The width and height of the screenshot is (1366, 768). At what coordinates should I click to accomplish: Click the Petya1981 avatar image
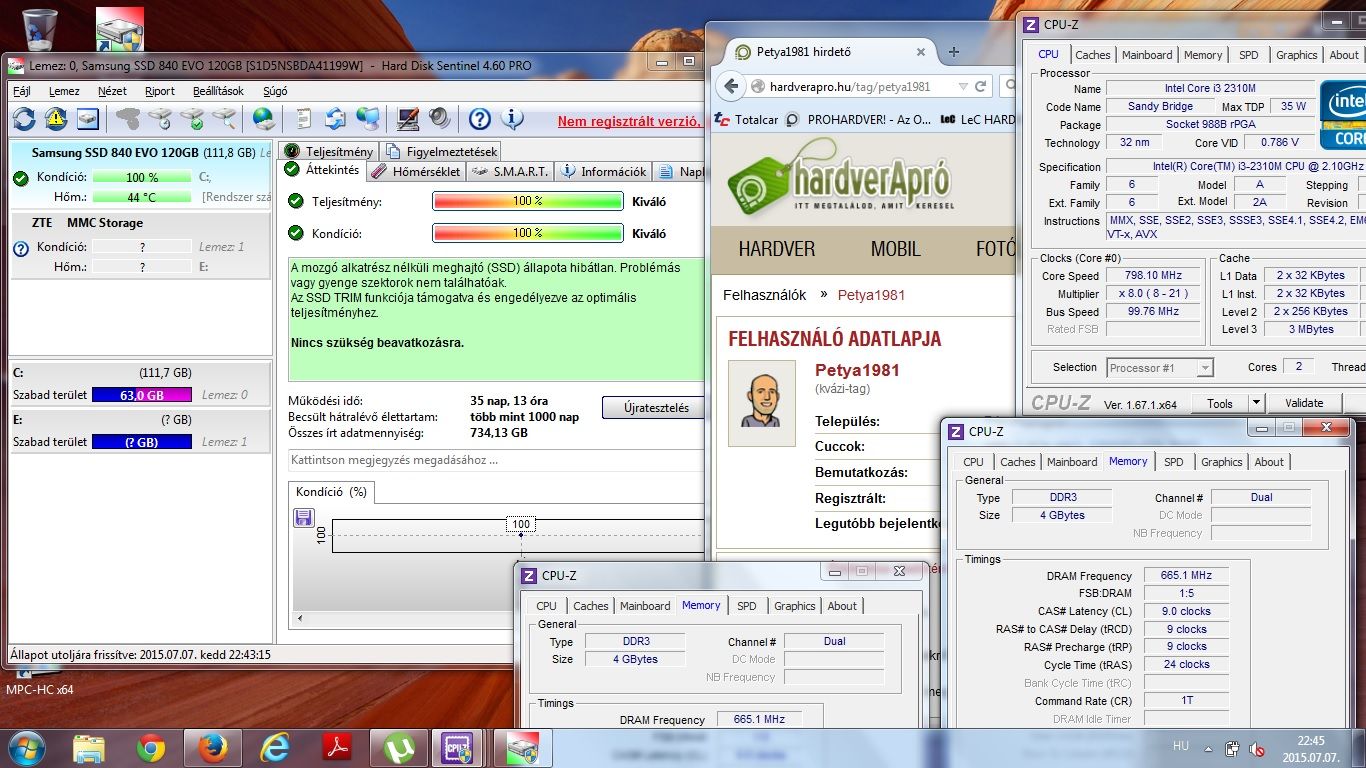(762, 403)
